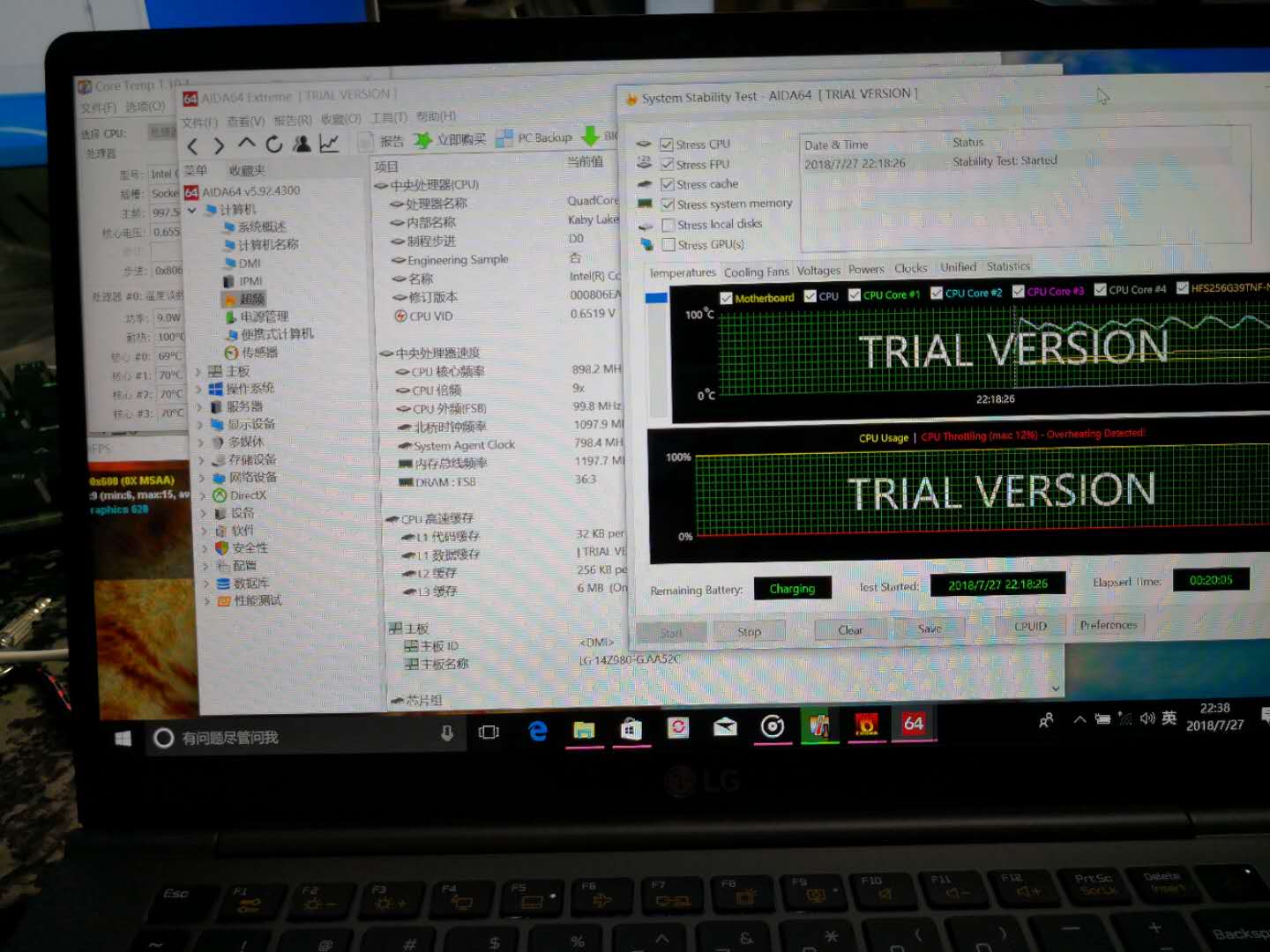Uncheck Stress system memory checkbox

click(668, 205)
